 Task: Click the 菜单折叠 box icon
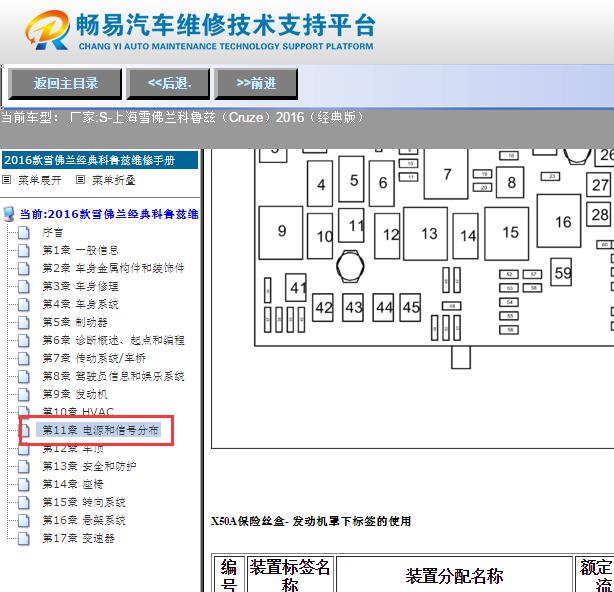[x=80, y=180]
